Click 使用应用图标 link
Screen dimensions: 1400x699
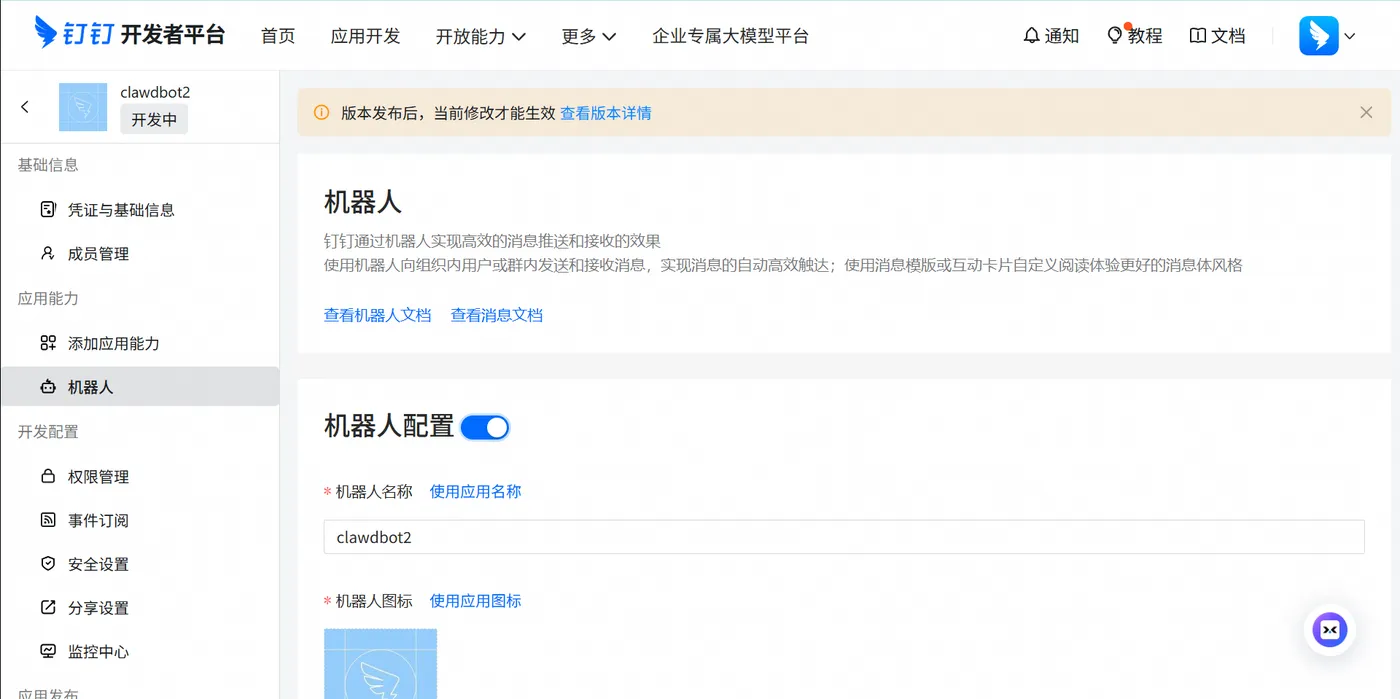[x=475, y=601]
